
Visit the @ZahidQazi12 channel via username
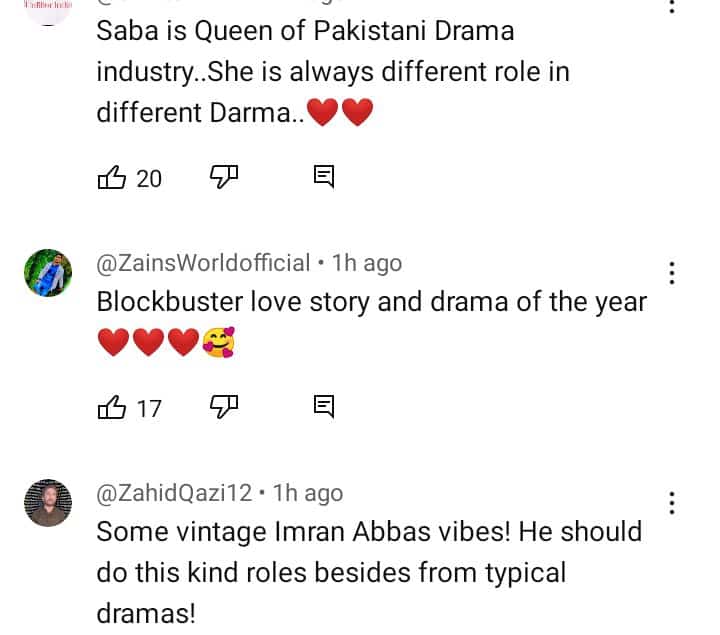pyautogui.click(x=175, y=493)
